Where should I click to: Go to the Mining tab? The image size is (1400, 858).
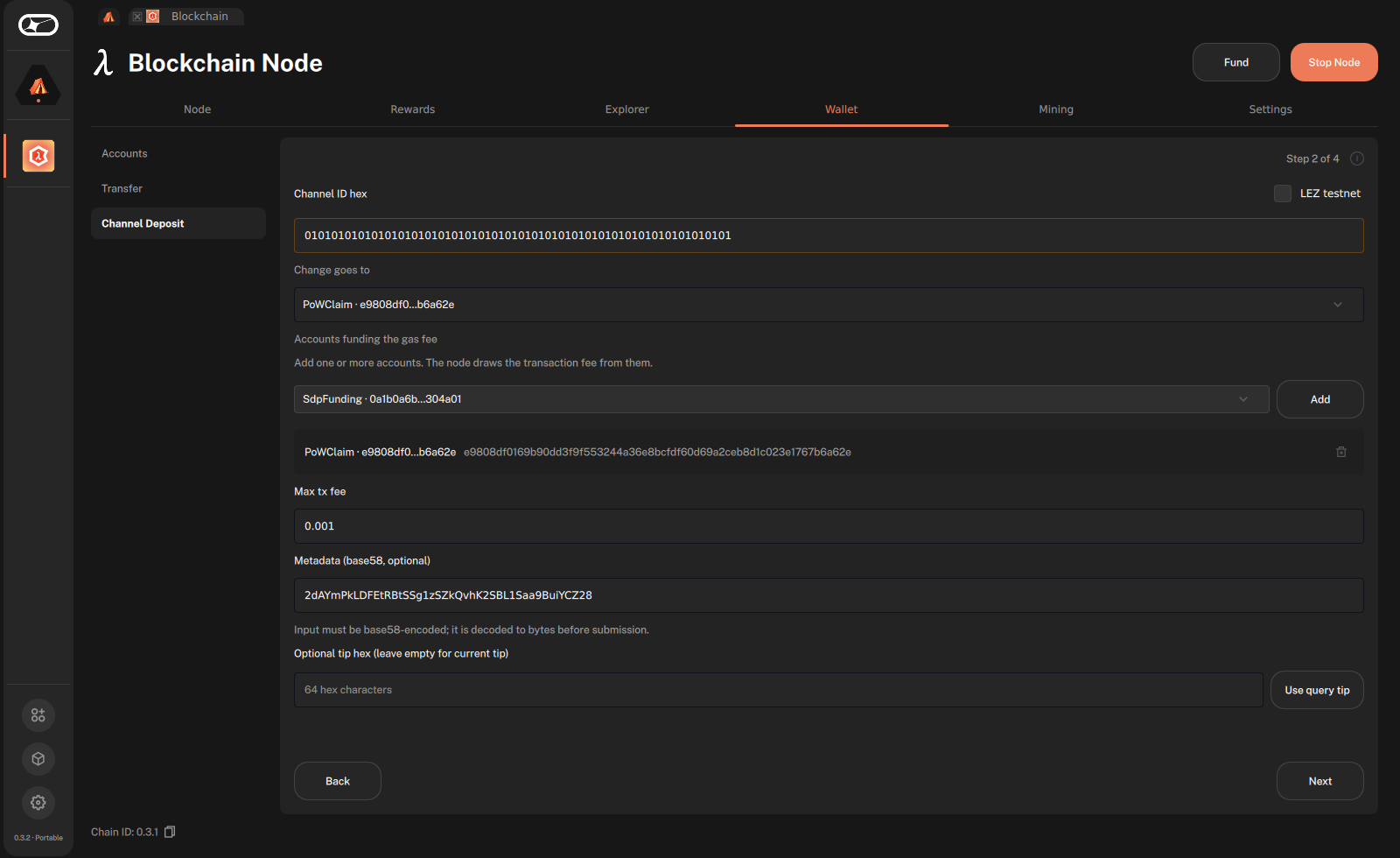pyautogui.click(x=1056, y=109)
